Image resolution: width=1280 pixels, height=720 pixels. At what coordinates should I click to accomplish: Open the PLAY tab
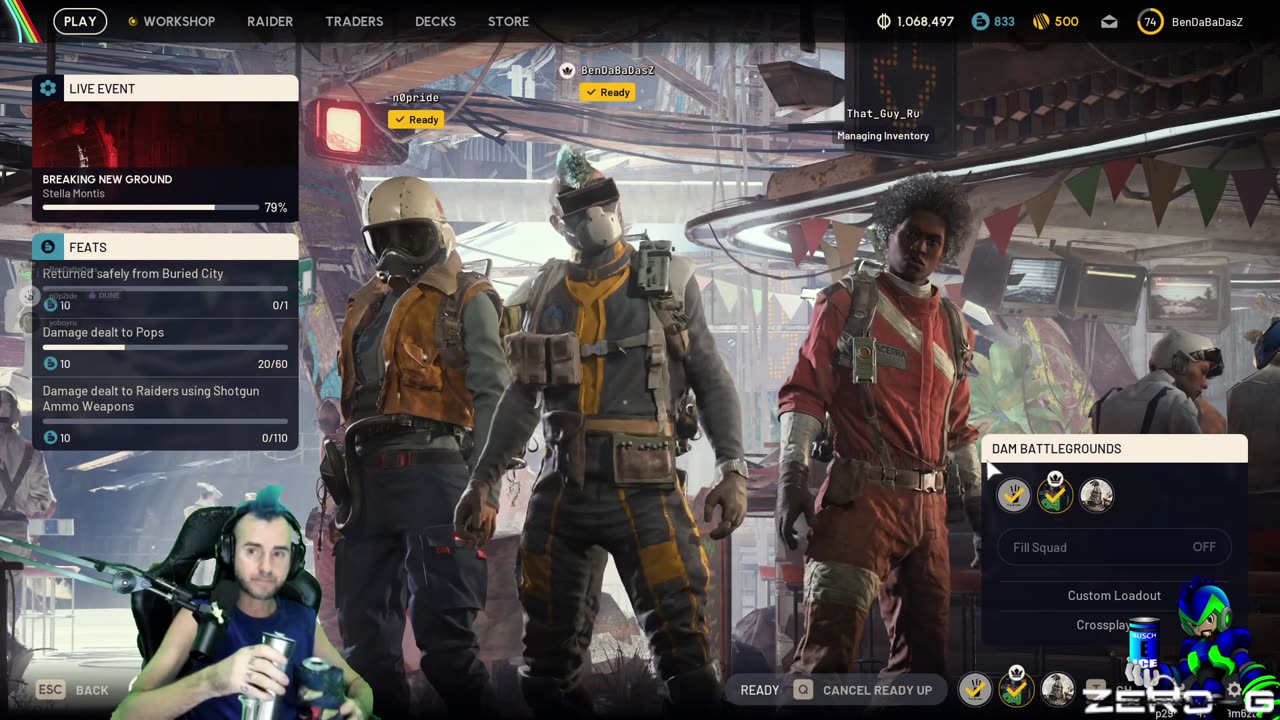80,21
